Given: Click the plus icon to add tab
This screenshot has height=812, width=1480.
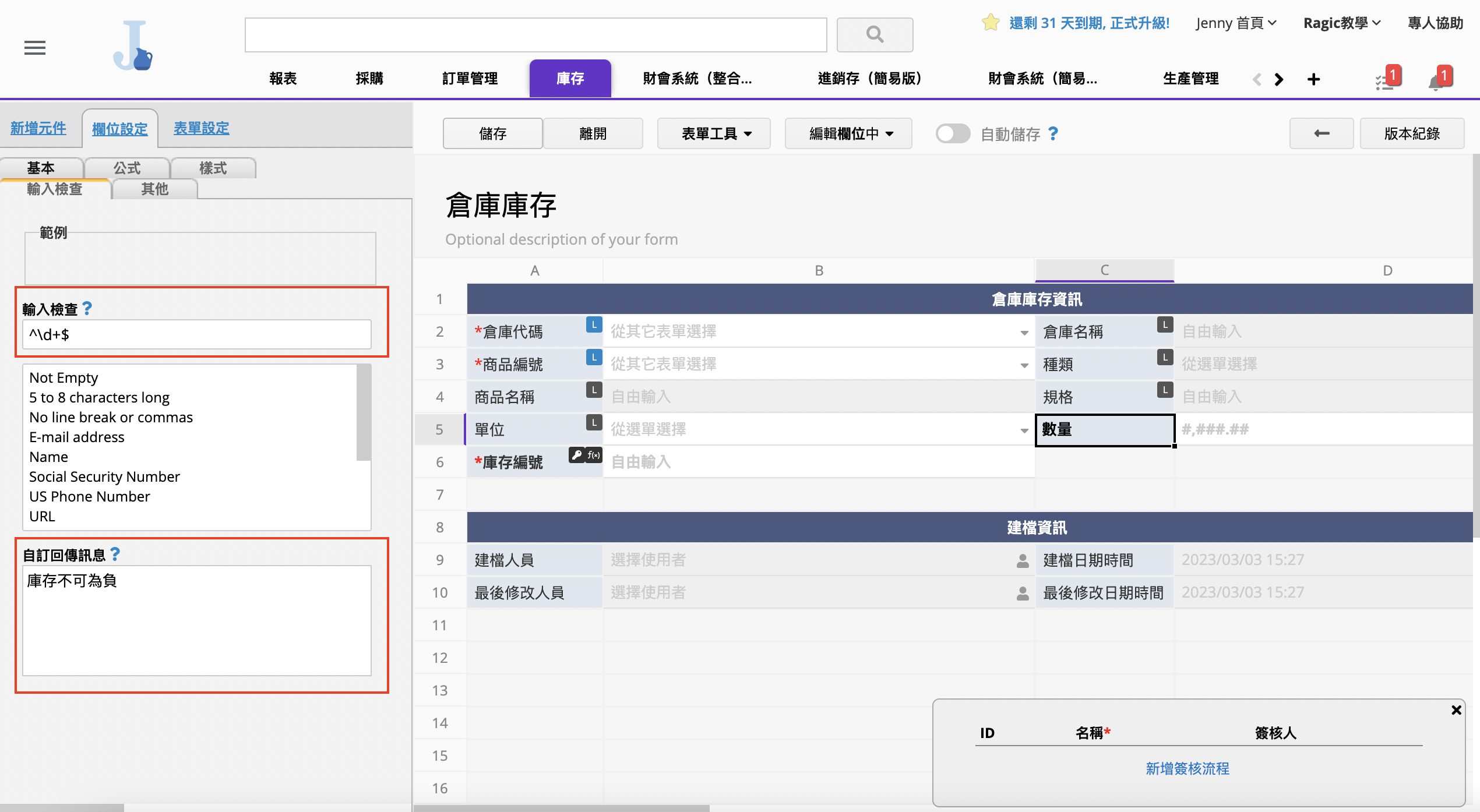Looking at the screenshot, I should 1313,79.
